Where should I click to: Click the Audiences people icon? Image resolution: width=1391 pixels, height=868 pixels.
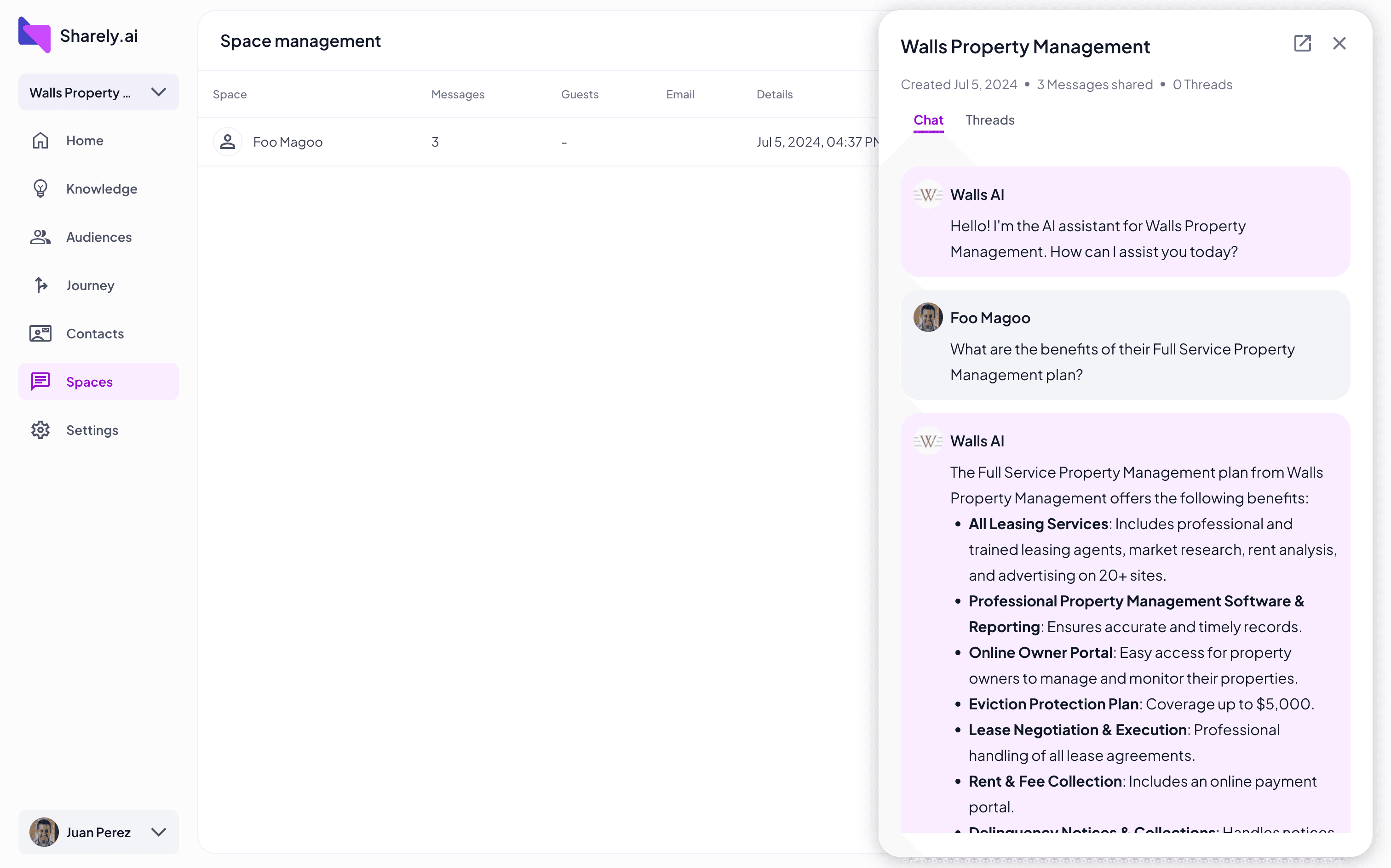(x=40, y=237)
